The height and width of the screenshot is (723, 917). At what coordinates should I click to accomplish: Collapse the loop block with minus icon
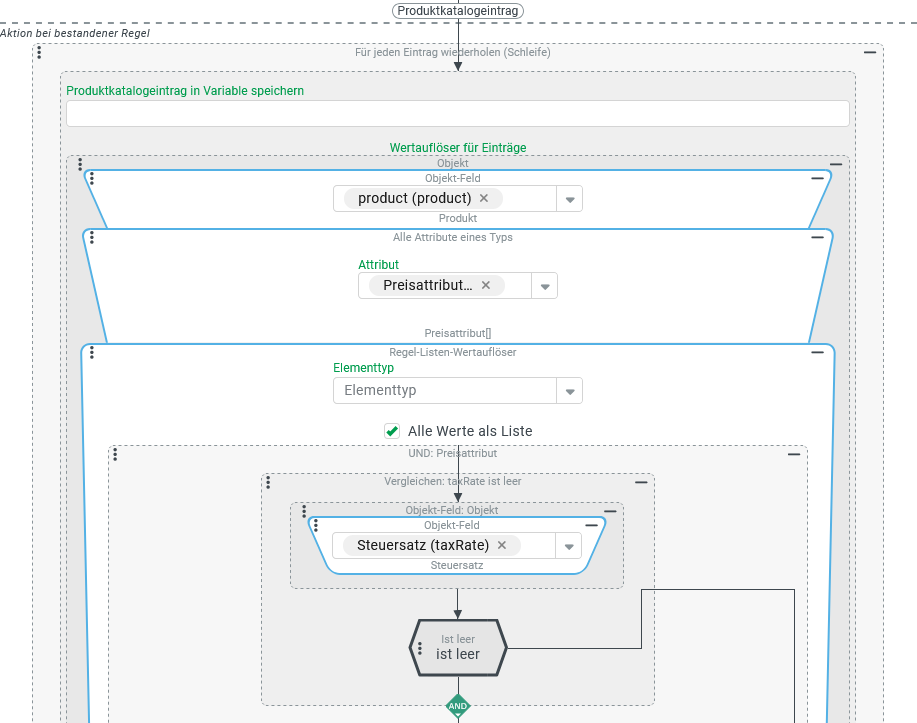coord(870,52)
